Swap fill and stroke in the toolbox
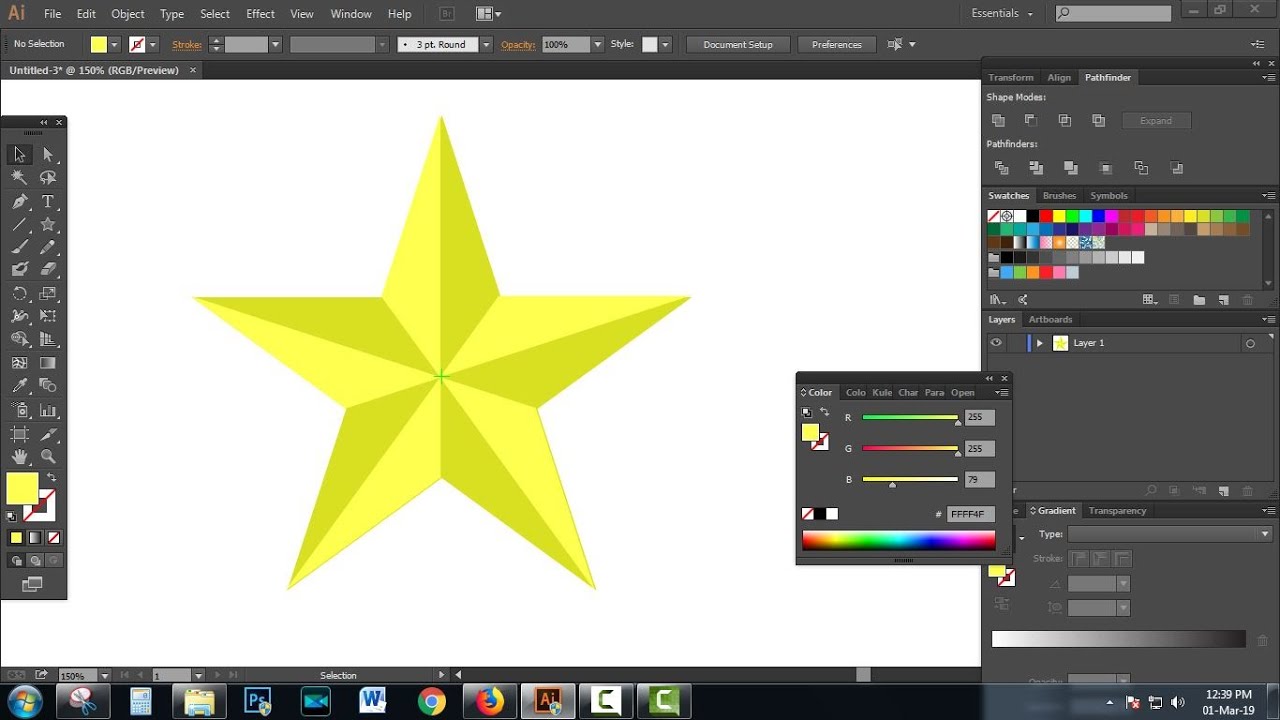The height and width of the screenshot is (720, 1280). pyautogui.click(x=51, y=477)
